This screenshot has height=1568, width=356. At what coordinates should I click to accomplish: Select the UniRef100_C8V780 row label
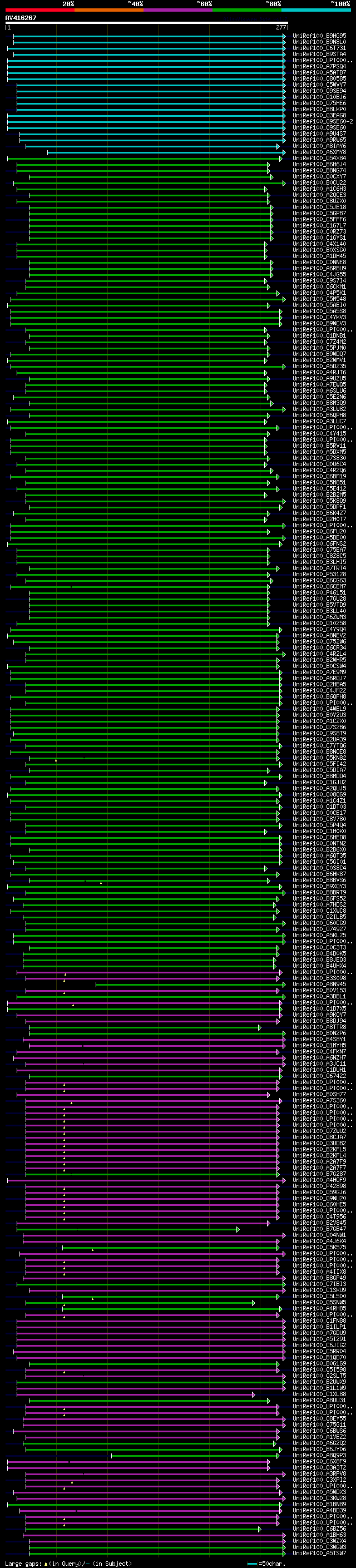pyautogui.click(x=319, y=819)
